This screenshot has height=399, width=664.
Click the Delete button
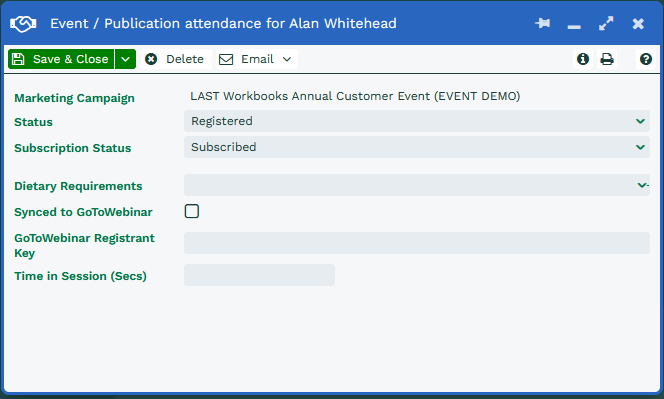(176, 59)
